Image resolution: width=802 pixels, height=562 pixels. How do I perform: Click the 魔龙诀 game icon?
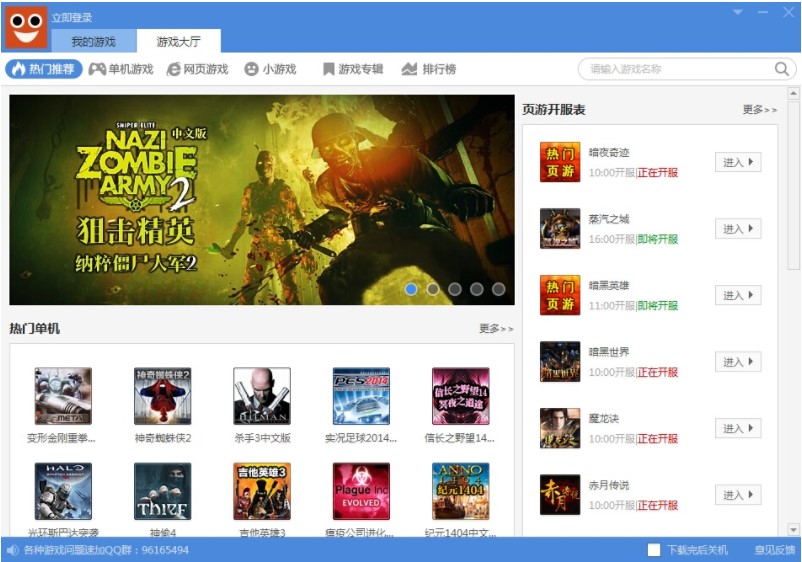coord(560,428)
